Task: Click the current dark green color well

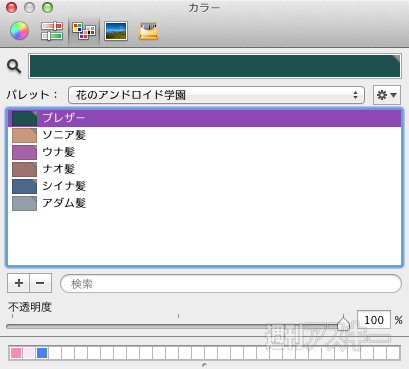Action: (x=215, y=66)
